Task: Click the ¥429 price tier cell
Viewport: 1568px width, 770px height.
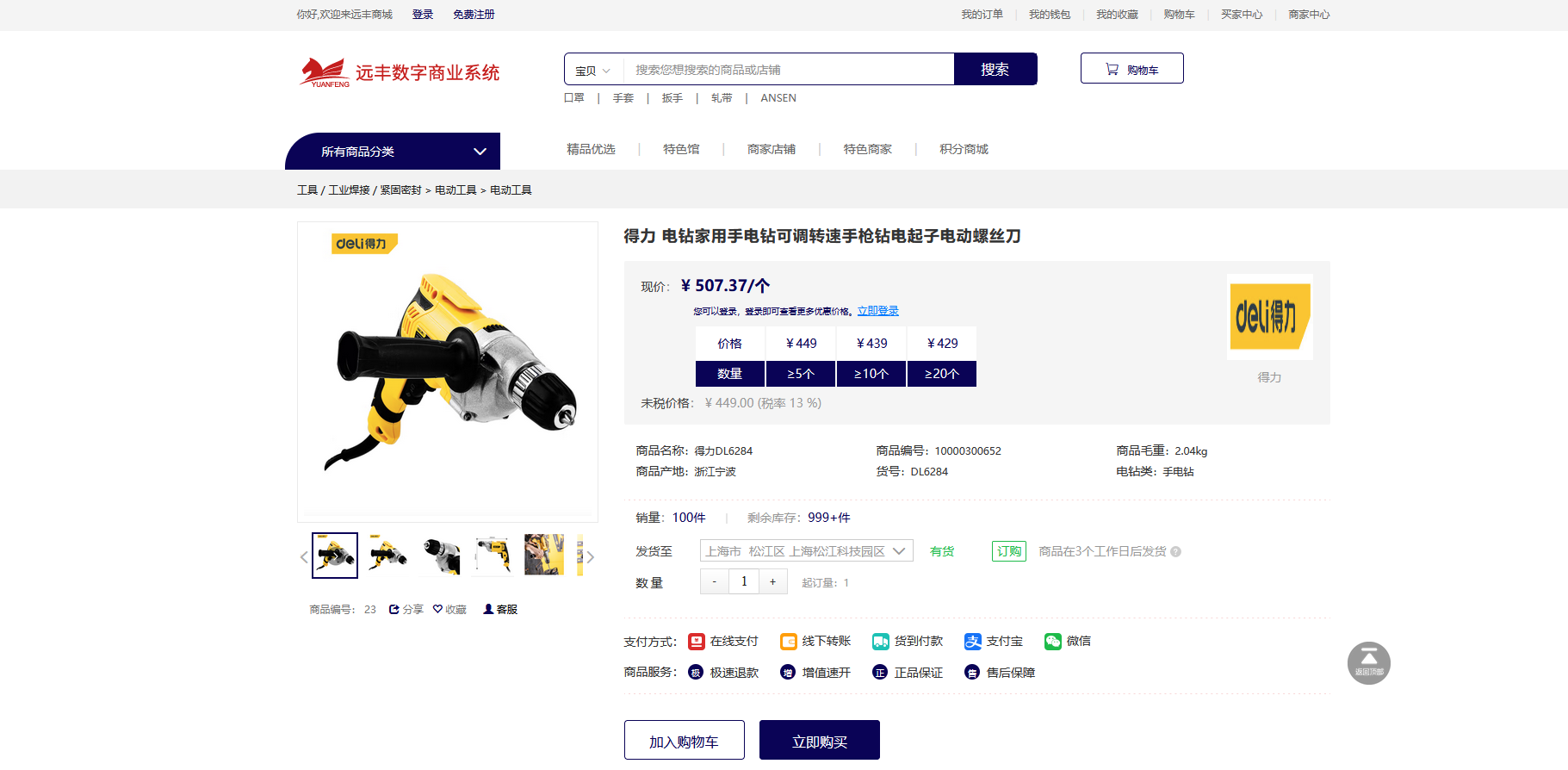Action: pos(942,343)
